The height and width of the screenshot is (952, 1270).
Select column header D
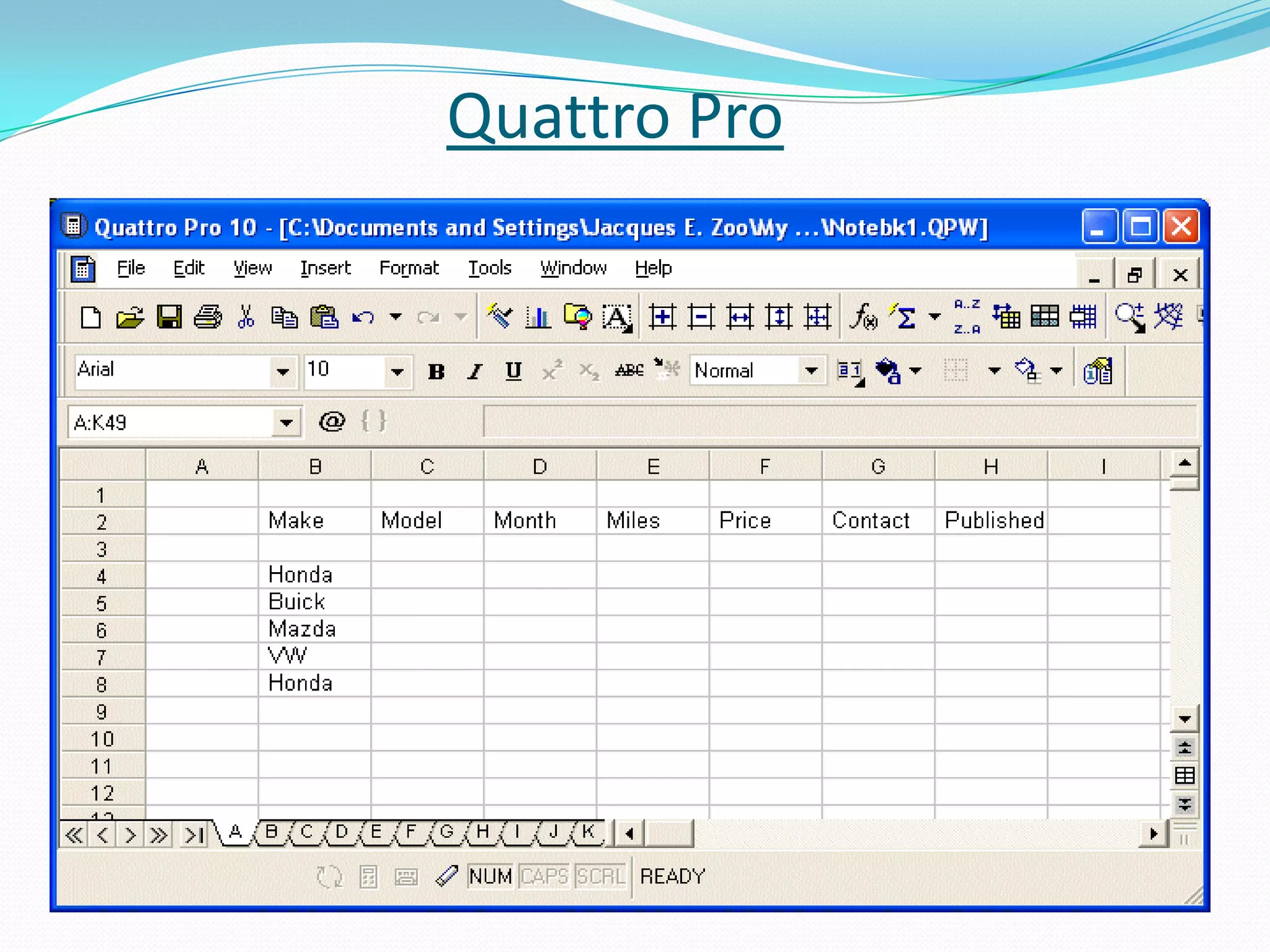pos(540,466)
